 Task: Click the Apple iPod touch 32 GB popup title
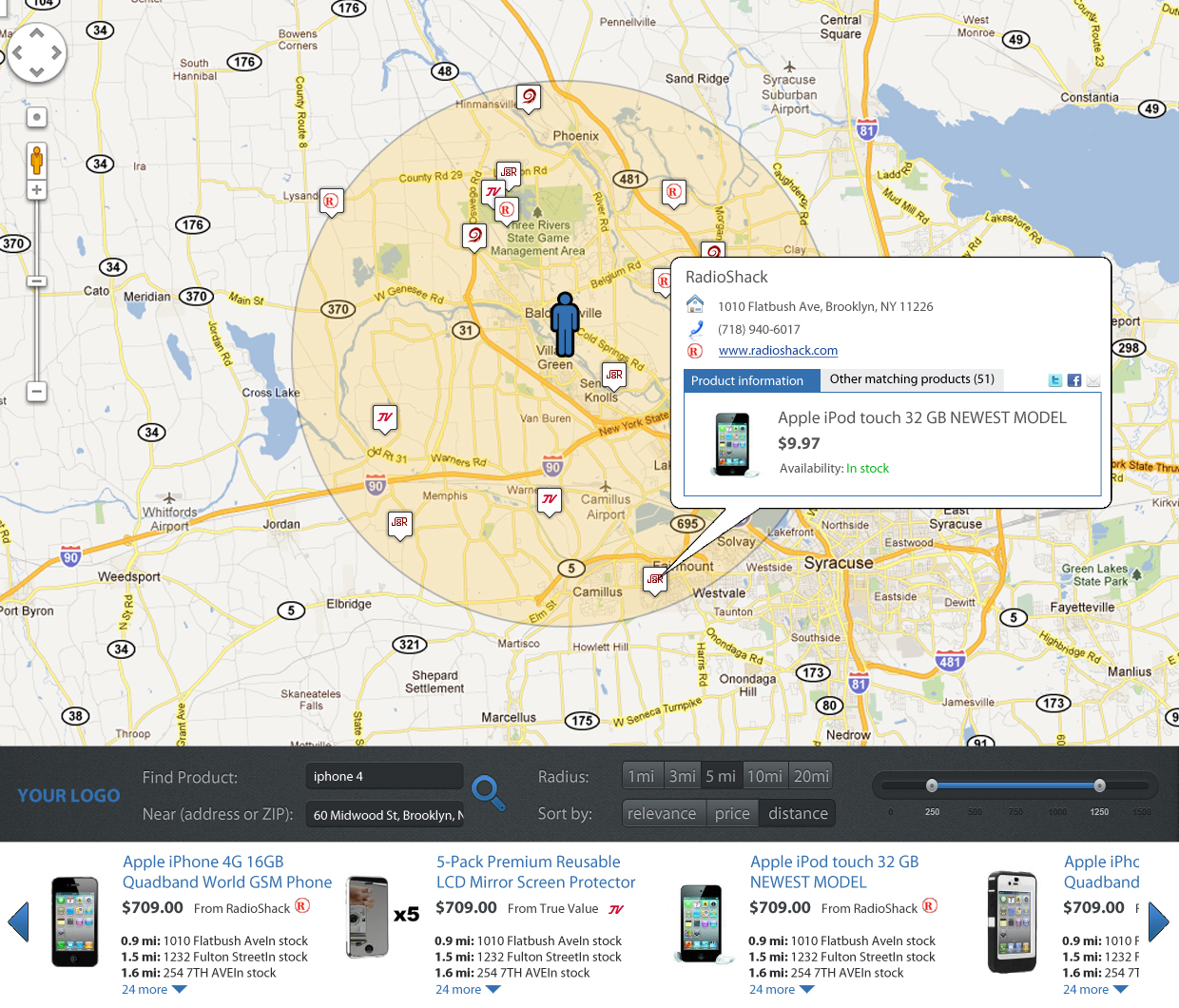pyautogui.click(x=921, y=417)
